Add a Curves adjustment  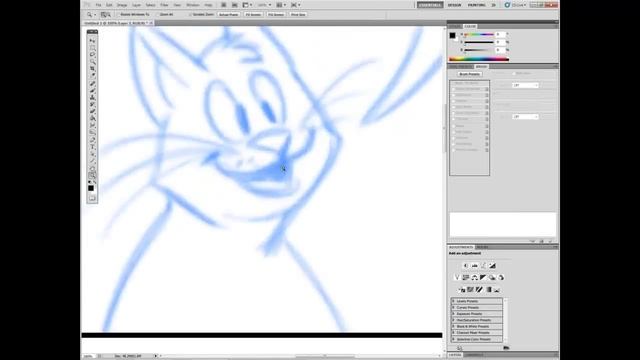(x=484, y=266)
